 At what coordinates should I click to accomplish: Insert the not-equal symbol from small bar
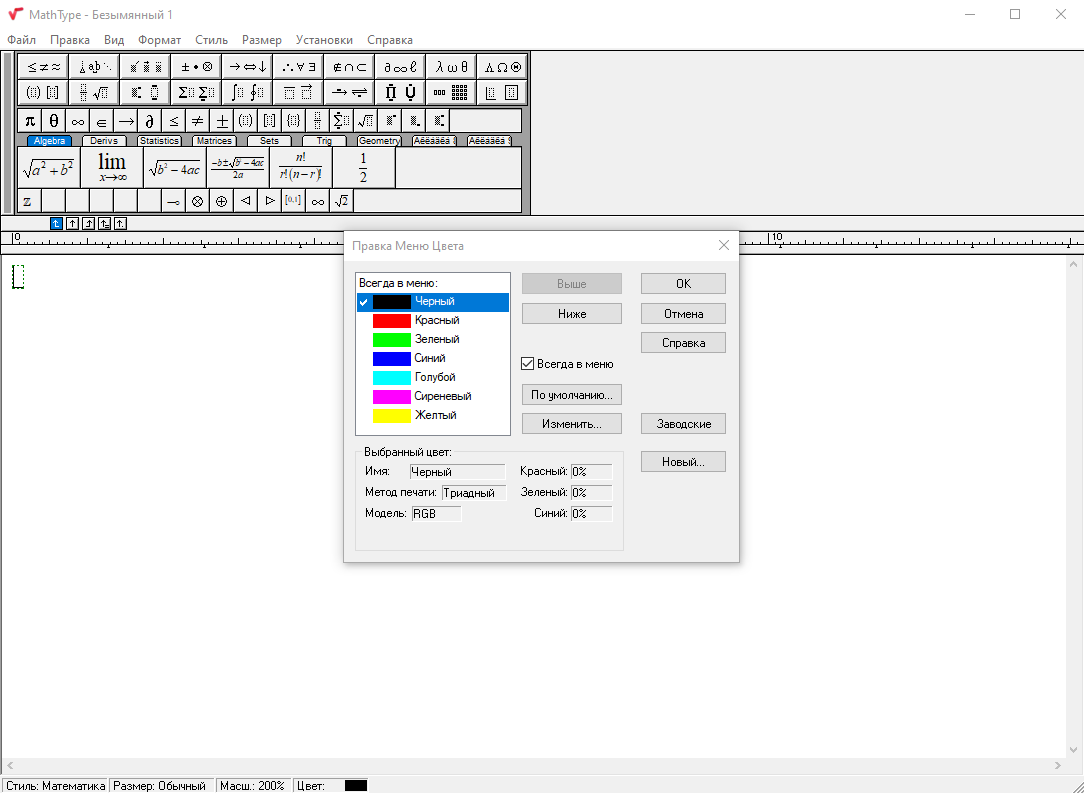tap(198, 121)
